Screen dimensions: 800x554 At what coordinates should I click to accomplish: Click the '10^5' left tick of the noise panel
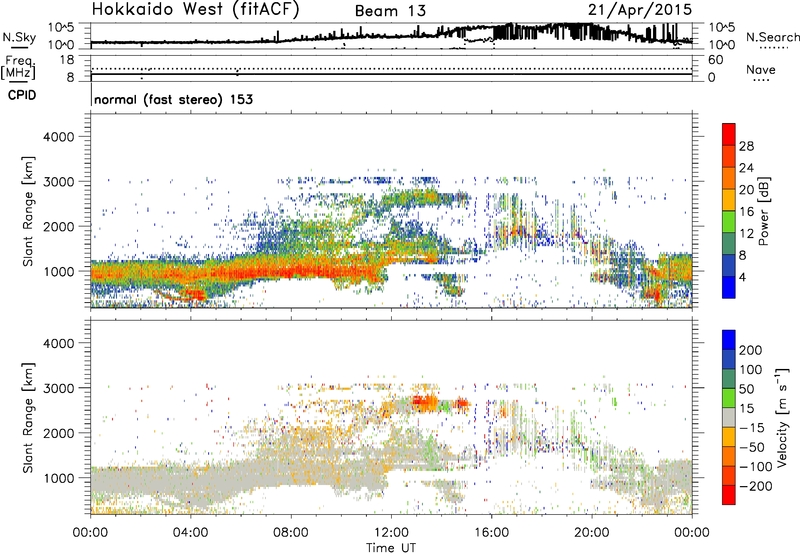(62, 27)
